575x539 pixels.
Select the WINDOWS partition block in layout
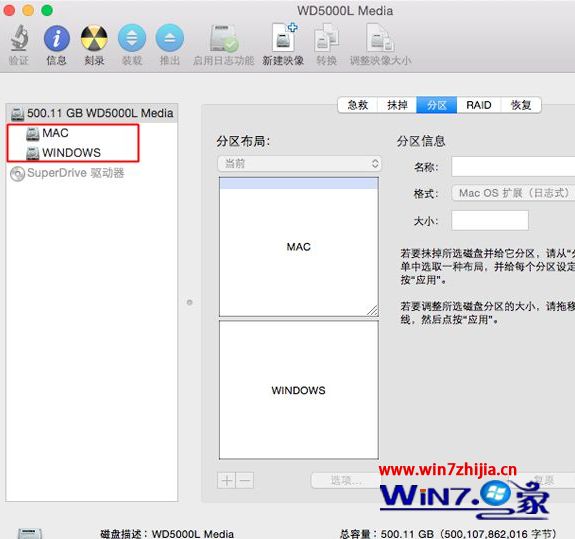pyautogui.click(x=299, y=390)
